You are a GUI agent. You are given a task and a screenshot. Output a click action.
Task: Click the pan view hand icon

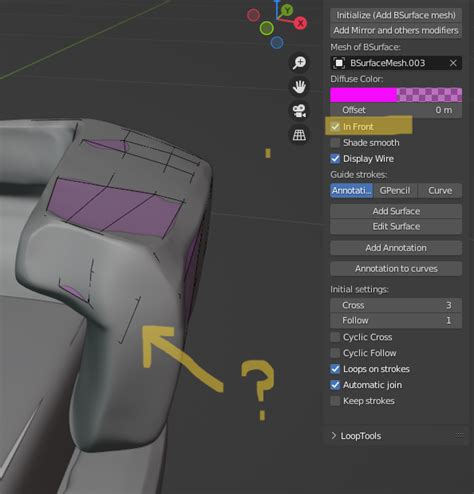pos(299,87)
